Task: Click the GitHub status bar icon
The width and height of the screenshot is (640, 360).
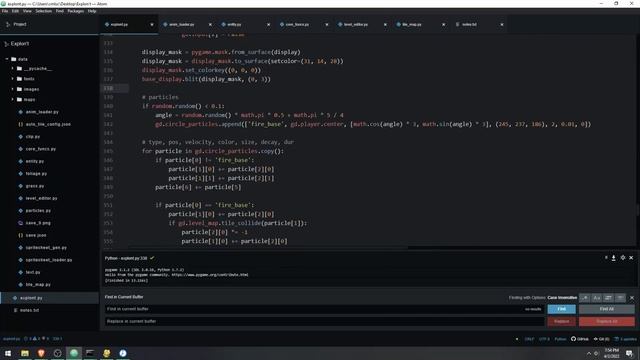Action: [580, 339]
